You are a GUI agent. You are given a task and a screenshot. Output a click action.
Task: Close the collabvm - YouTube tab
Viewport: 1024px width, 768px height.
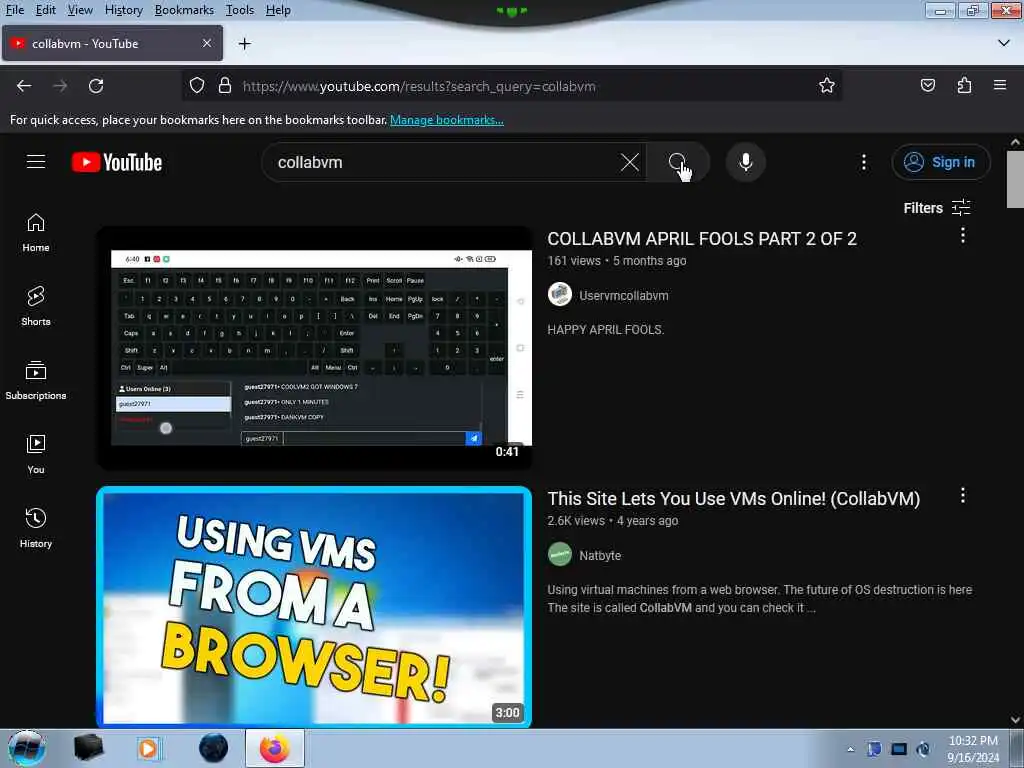tap(206, 43)
